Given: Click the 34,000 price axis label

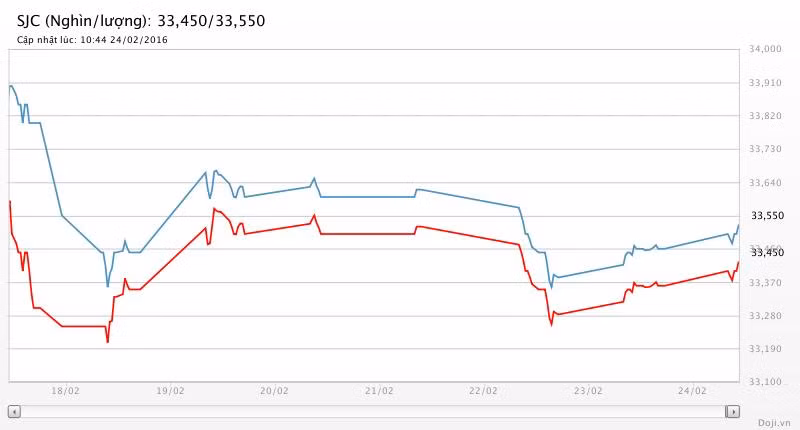Looking at the screenshot, I should (765, 49).
